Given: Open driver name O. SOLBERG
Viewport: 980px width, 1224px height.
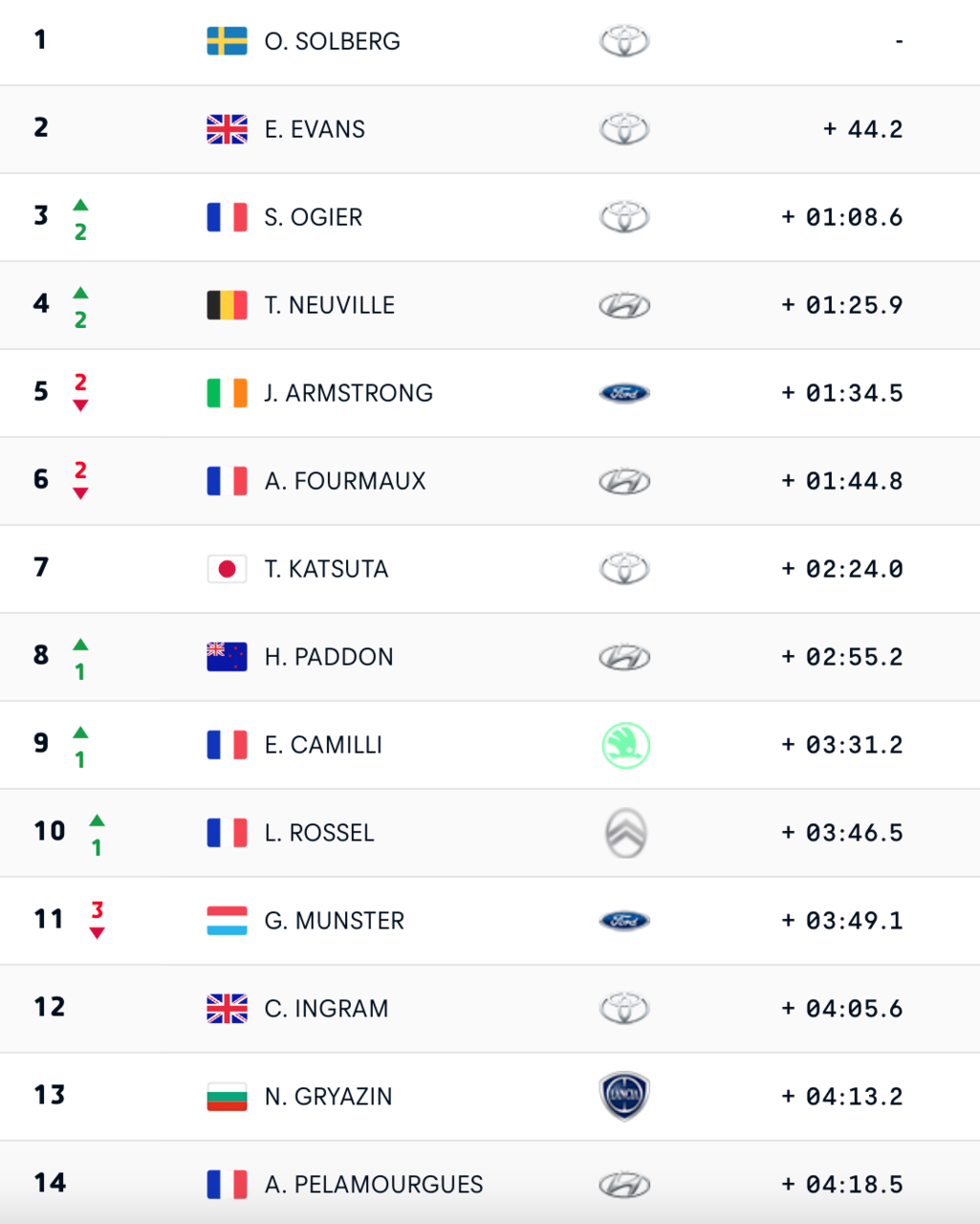Looking at the screenshot, I should 332,41.
